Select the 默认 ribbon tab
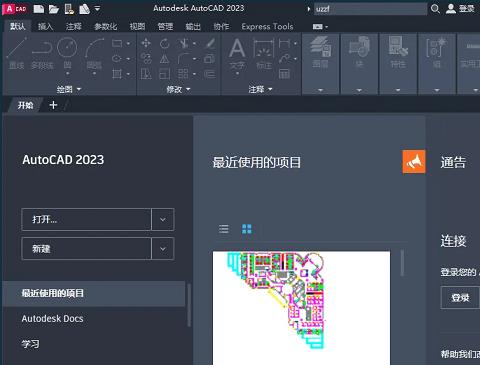 tap(18, 26)
